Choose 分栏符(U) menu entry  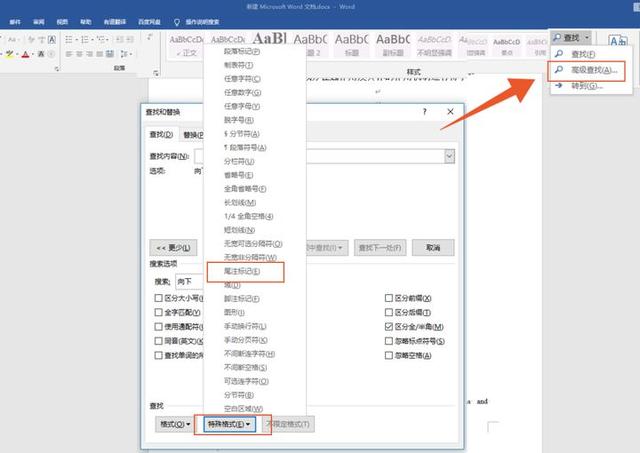coord(239,161)
